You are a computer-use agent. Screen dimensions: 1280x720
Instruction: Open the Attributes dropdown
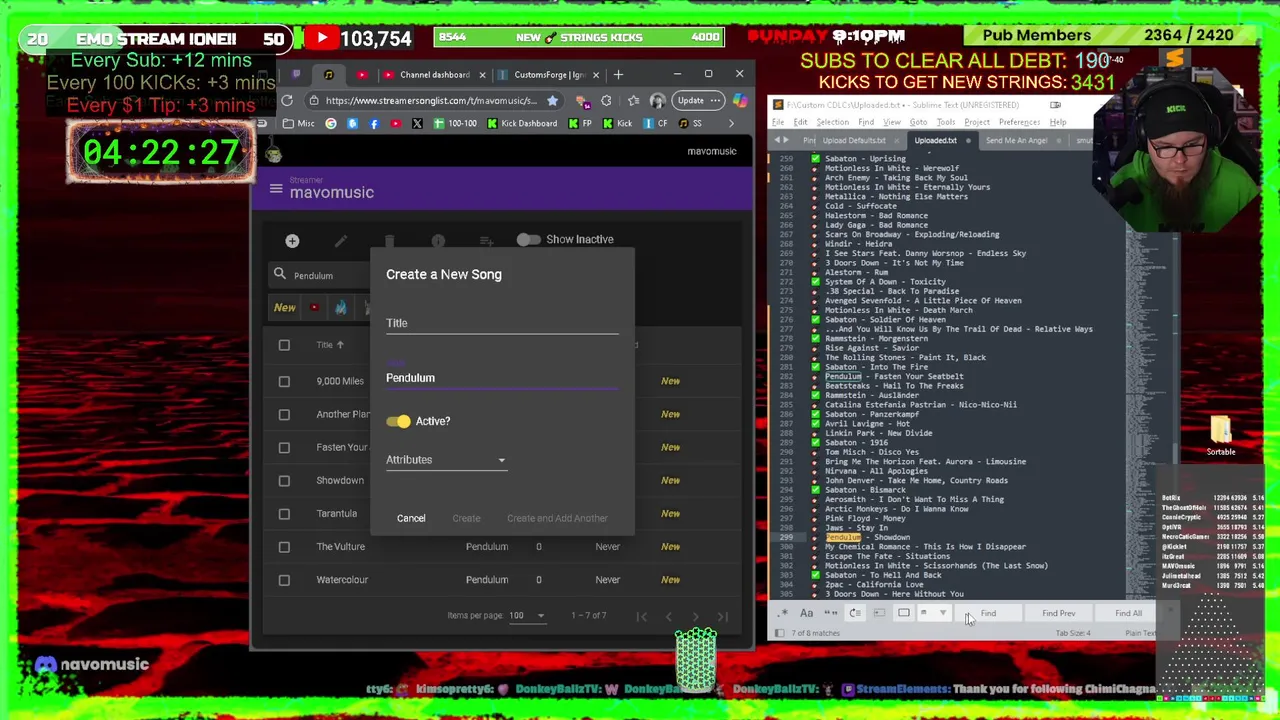click(x=446, y=460)
